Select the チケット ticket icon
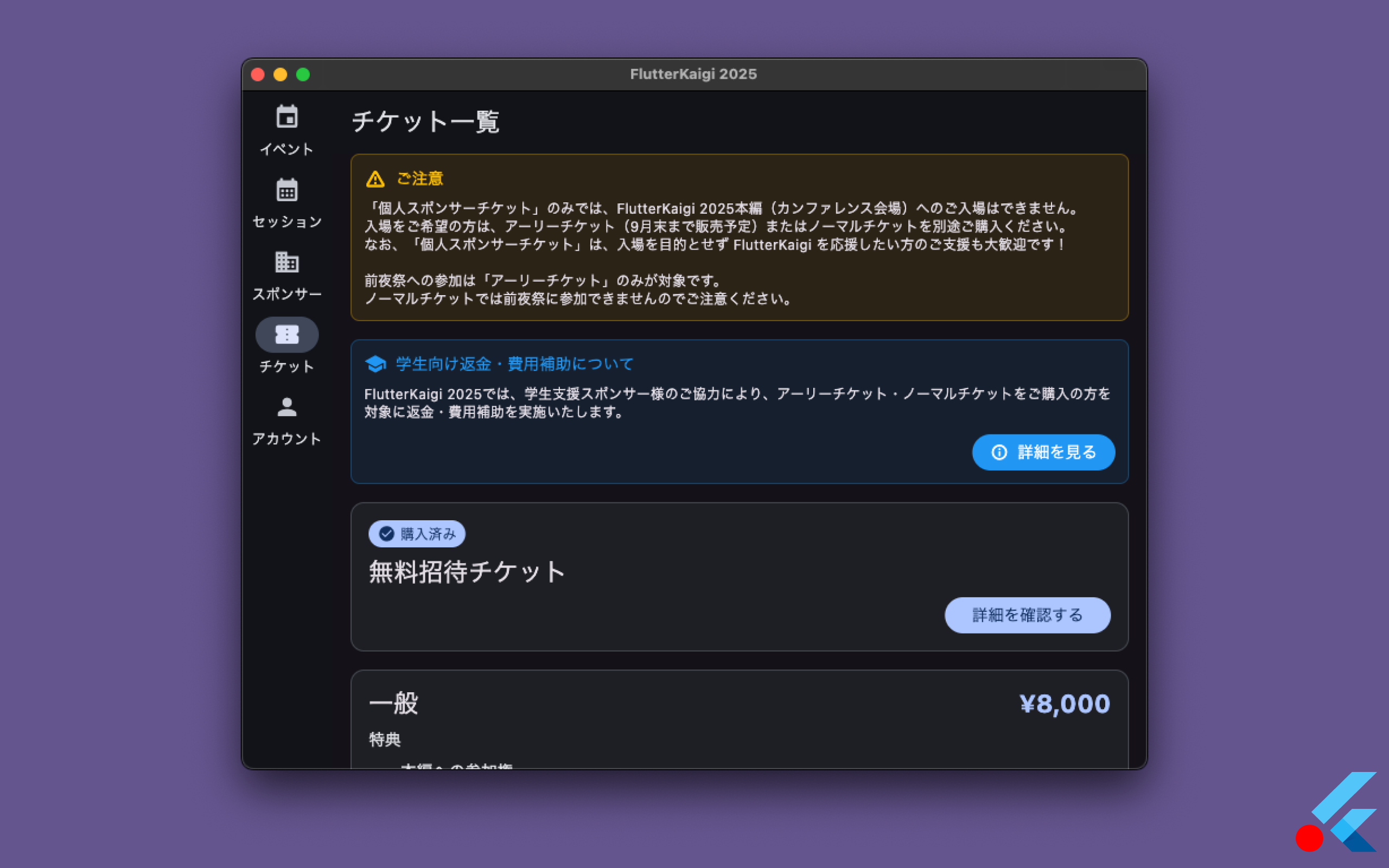 click(287, 334)
